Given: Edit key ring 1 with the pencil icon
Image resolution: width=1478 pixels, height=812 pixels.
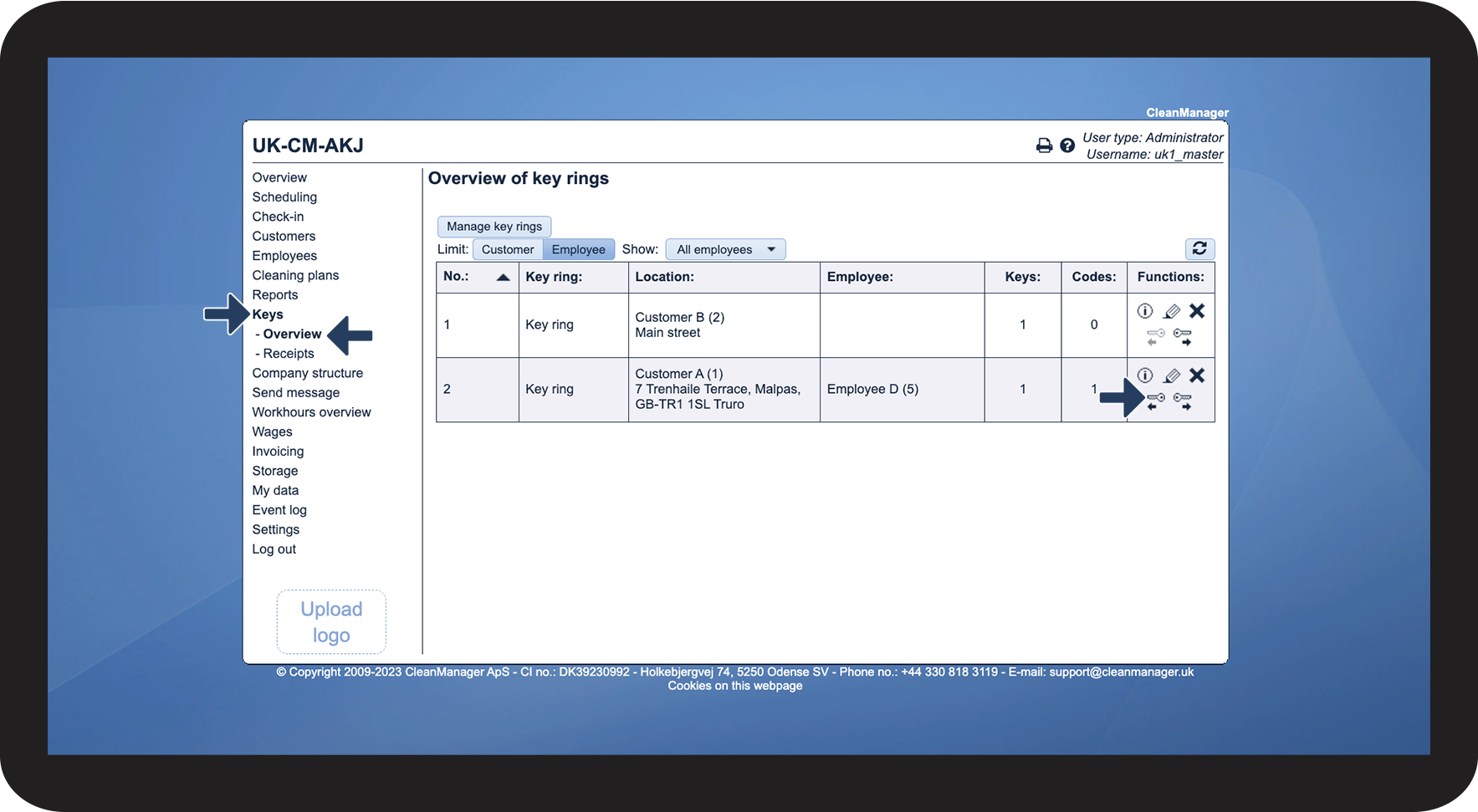Looking at the screenshot, I should (x=1172, y=311).
